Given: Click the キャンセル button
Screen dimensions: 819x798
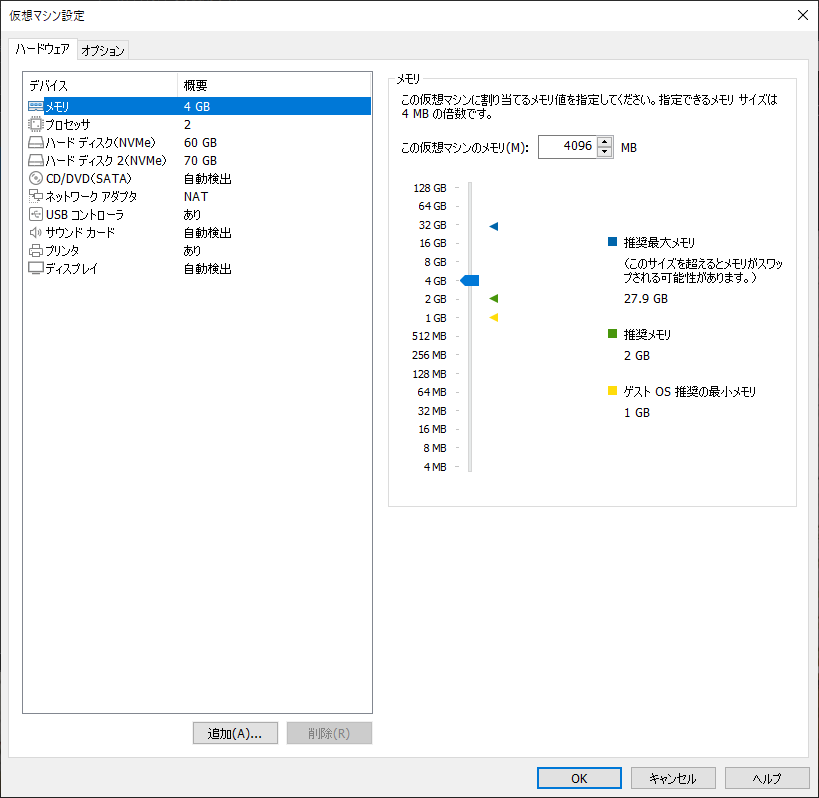Looking at the screenshot, I should tap(672, 777).
